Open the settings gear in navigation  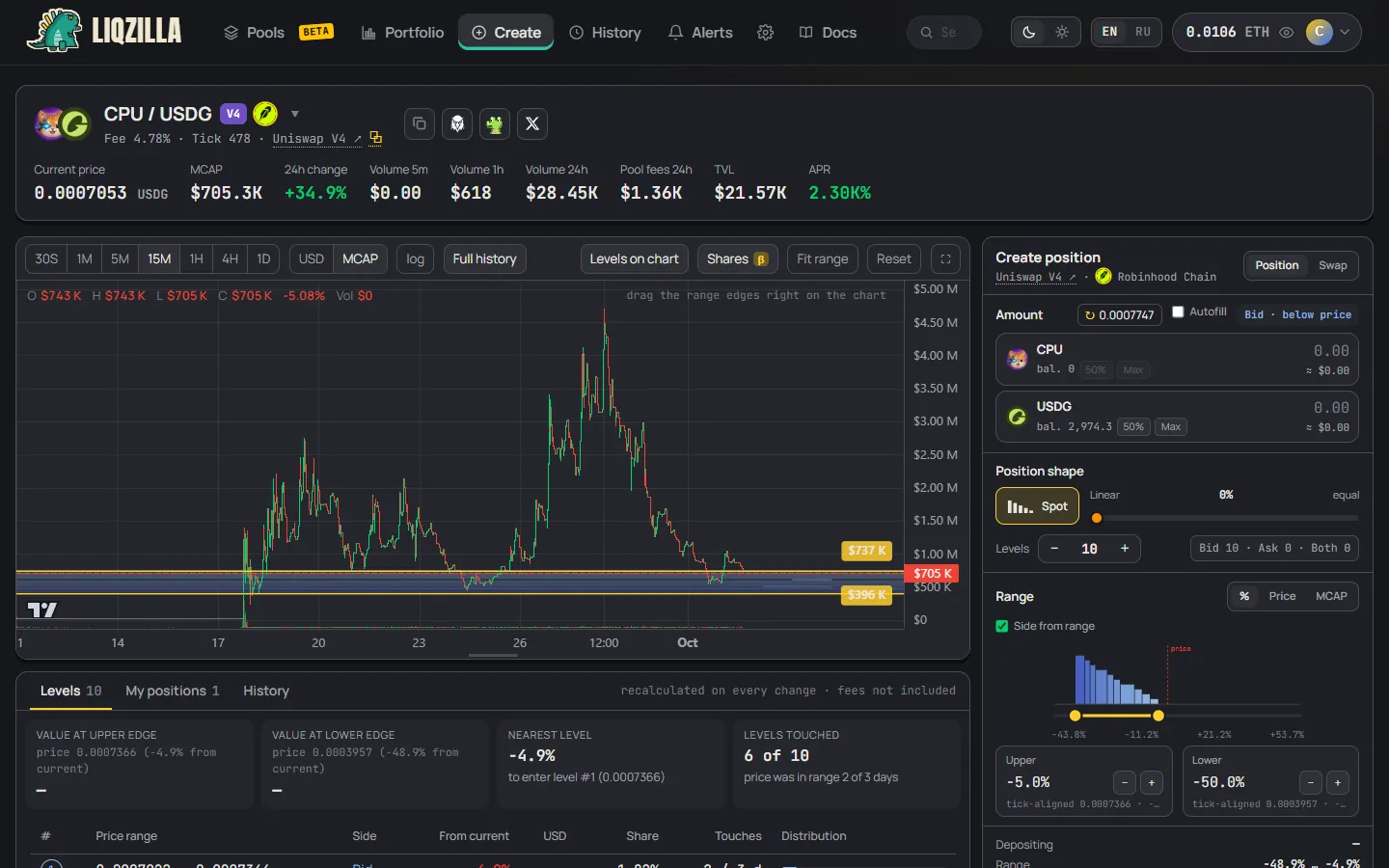[765, 33]
